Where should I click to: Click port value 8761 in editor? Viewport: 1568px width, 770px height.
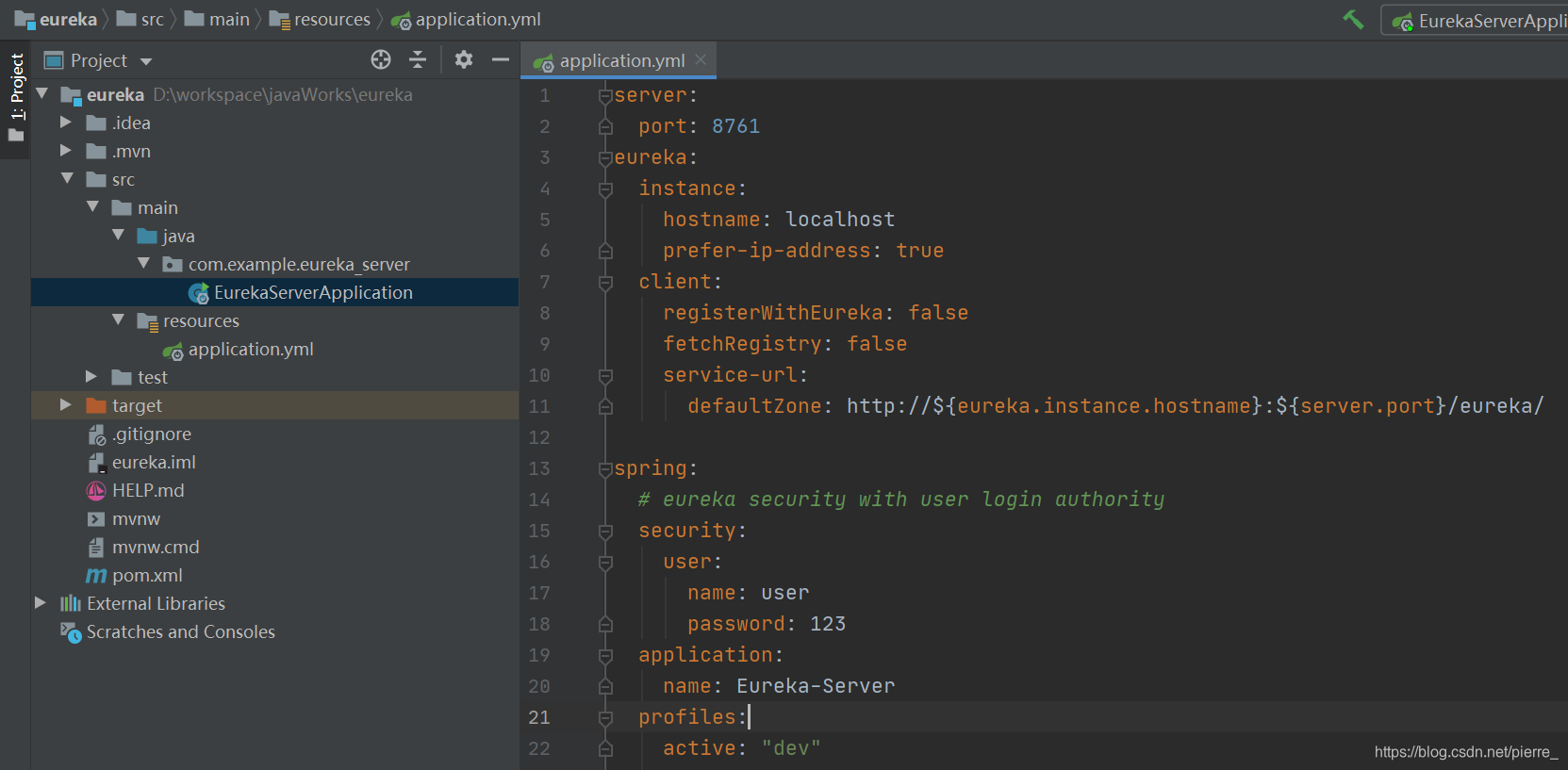(x=735, y=126)
